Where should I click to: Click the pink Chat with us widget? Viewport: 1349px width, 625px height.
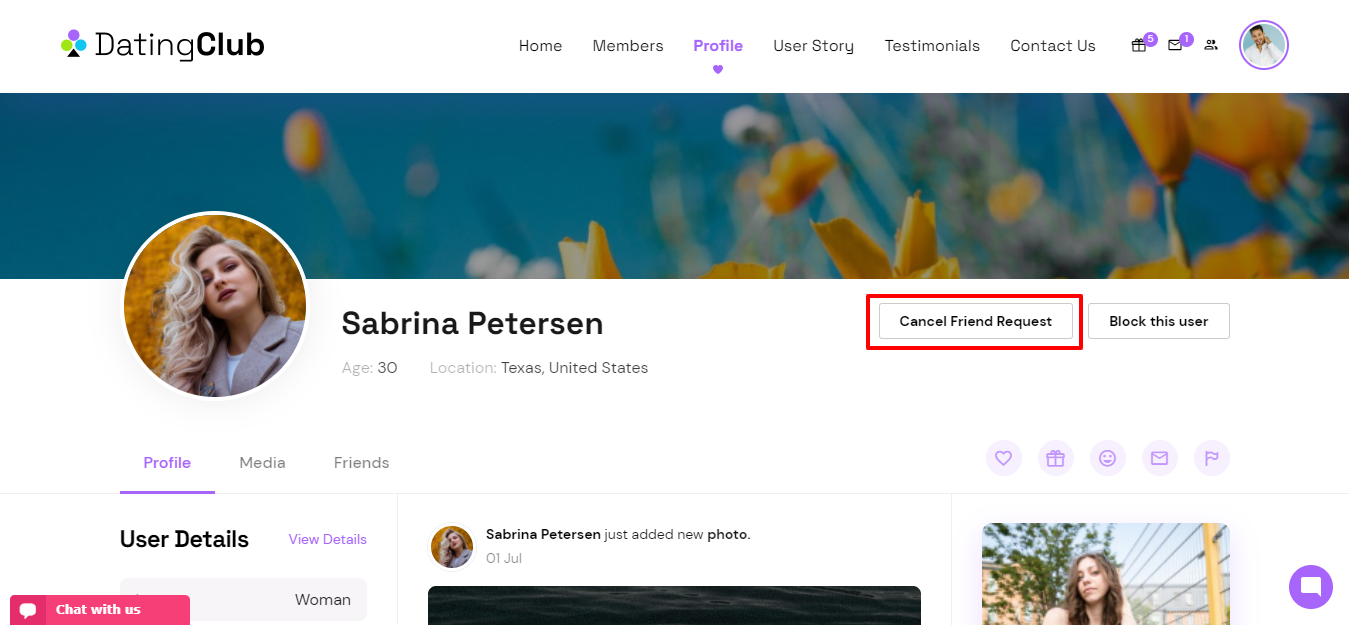[99, 609]
